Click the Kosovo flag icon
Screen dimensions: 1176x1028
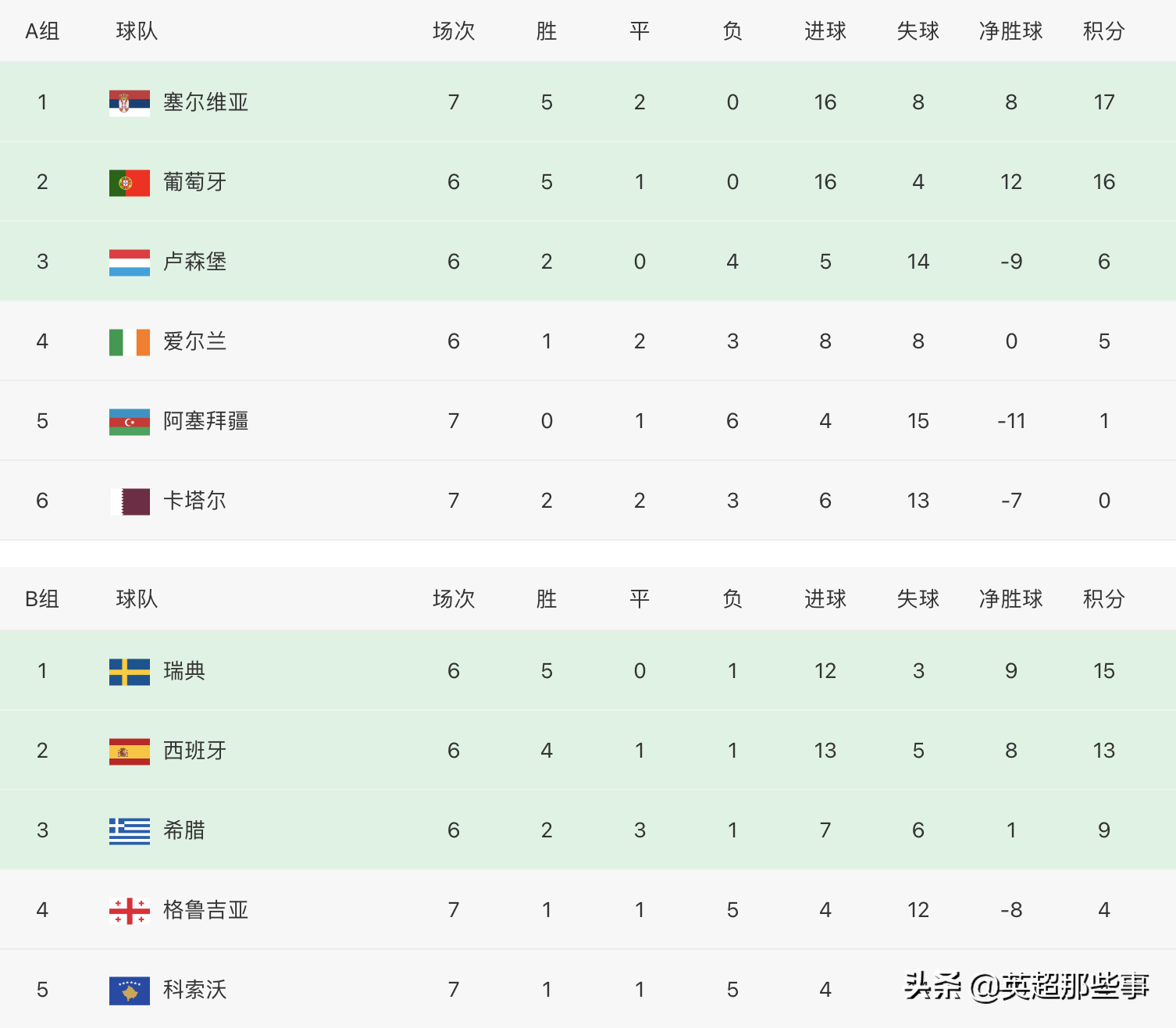pyautogui.click(x=130, y=990)
